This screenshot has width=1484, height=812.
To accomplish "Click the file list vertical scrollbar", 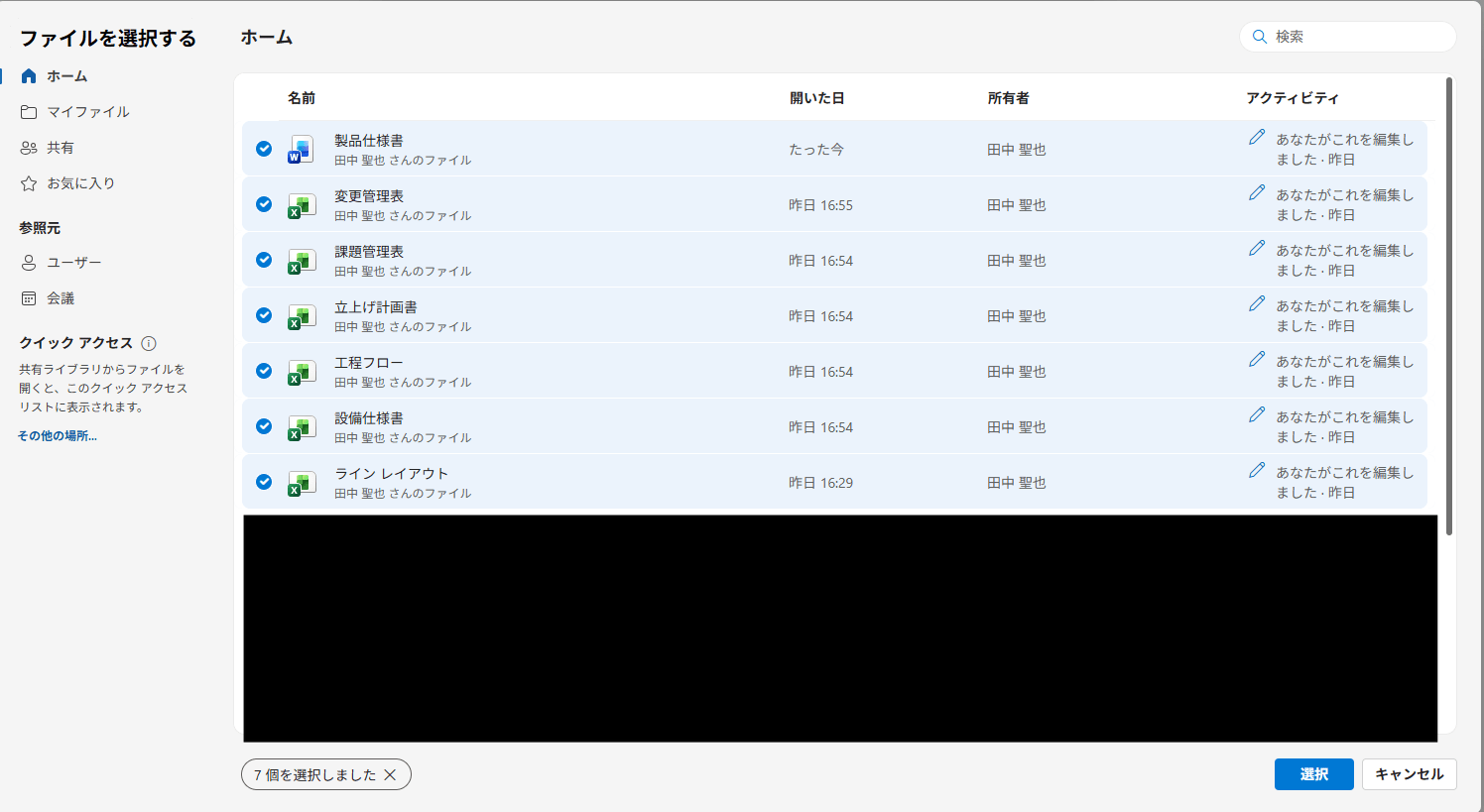I will [1449, 305].
